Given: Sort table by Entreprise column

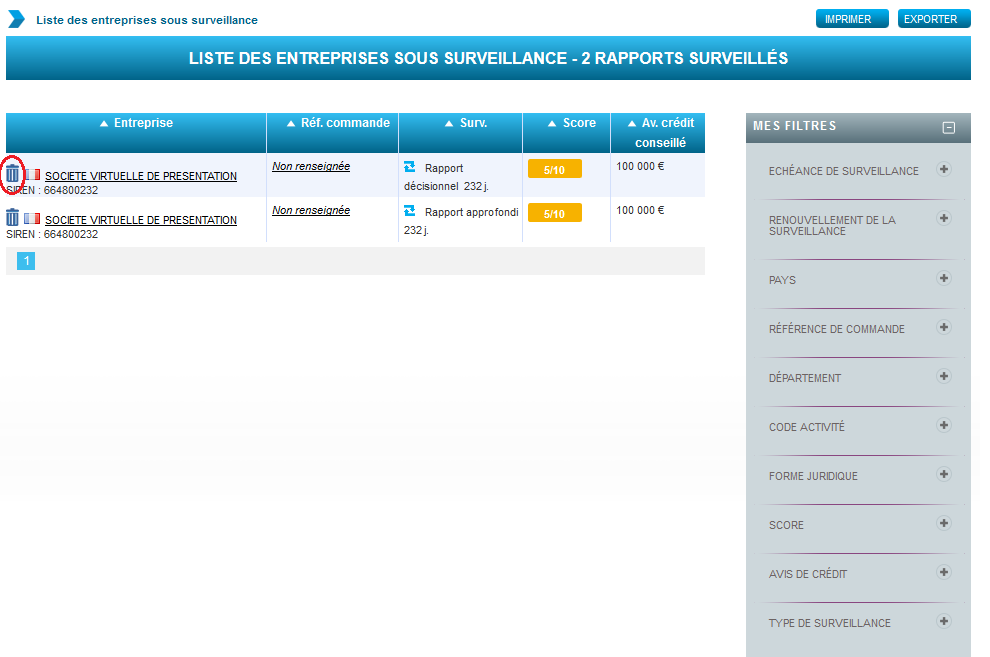Looking at the screenshot, I should (136, 123).
